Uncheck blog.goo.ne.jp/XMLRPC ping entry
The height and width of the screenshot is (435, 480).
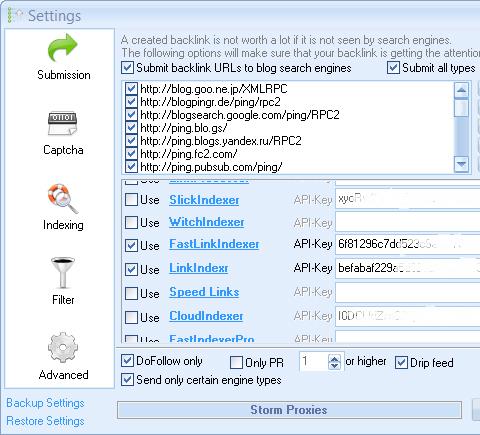pyautogui.click(x=131, y=89)
